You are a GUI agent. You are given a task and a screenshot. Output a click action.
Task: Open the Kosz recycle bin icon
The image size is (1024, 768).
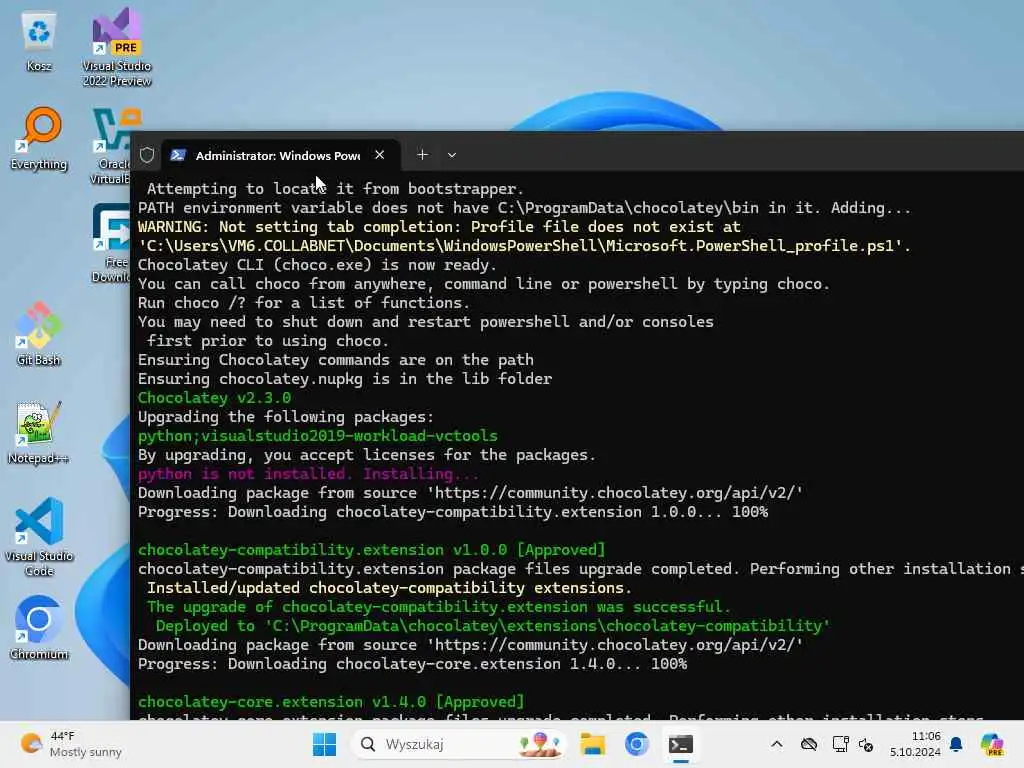(39, 40)
